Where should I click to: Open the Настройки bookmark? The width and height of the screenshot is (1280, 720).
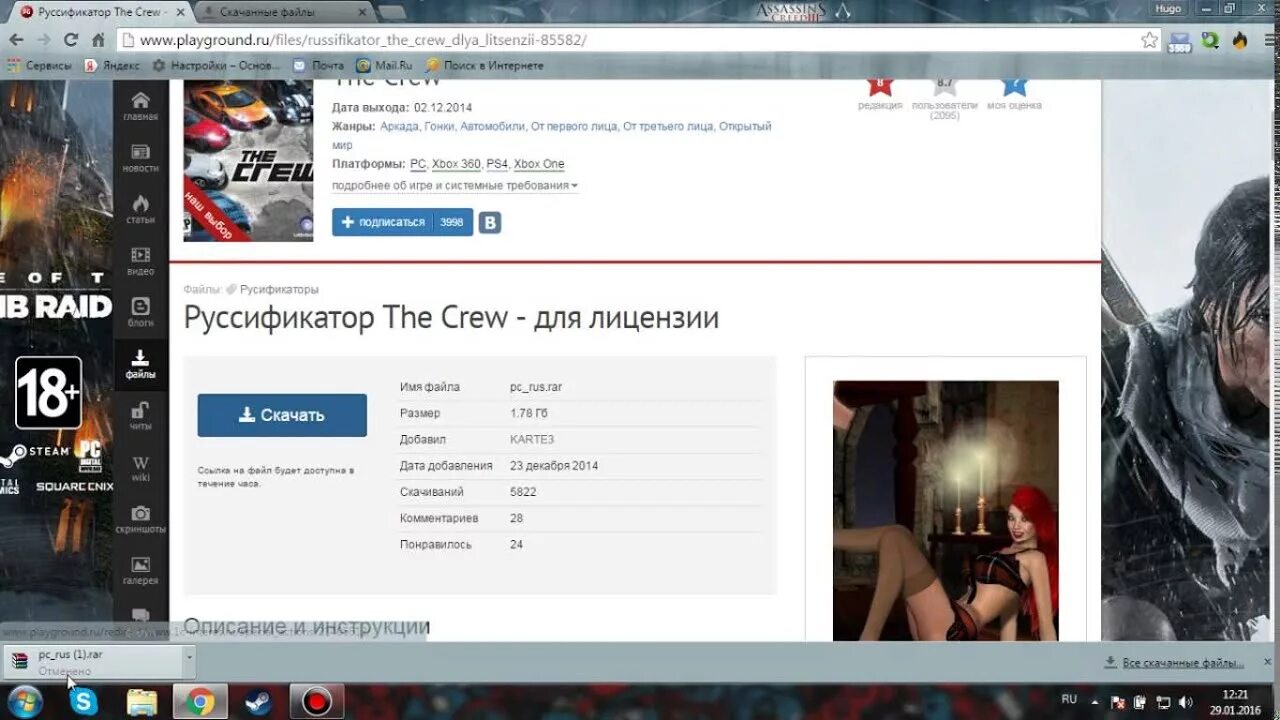pyautogui.click(x=217, y=65)
